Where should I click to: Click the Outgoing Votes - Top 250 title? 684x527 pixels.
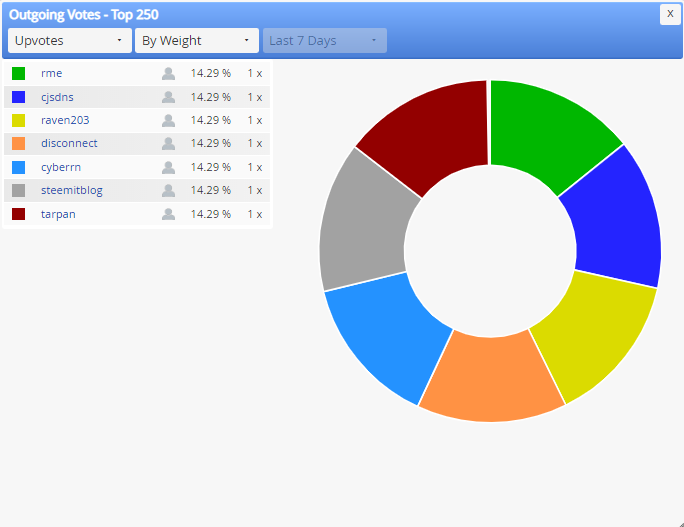click(x=84, y=15)
